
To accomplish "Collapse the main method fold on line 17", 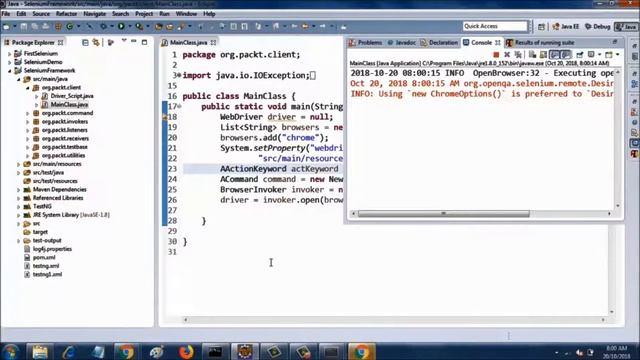I will tap(179, 107).
